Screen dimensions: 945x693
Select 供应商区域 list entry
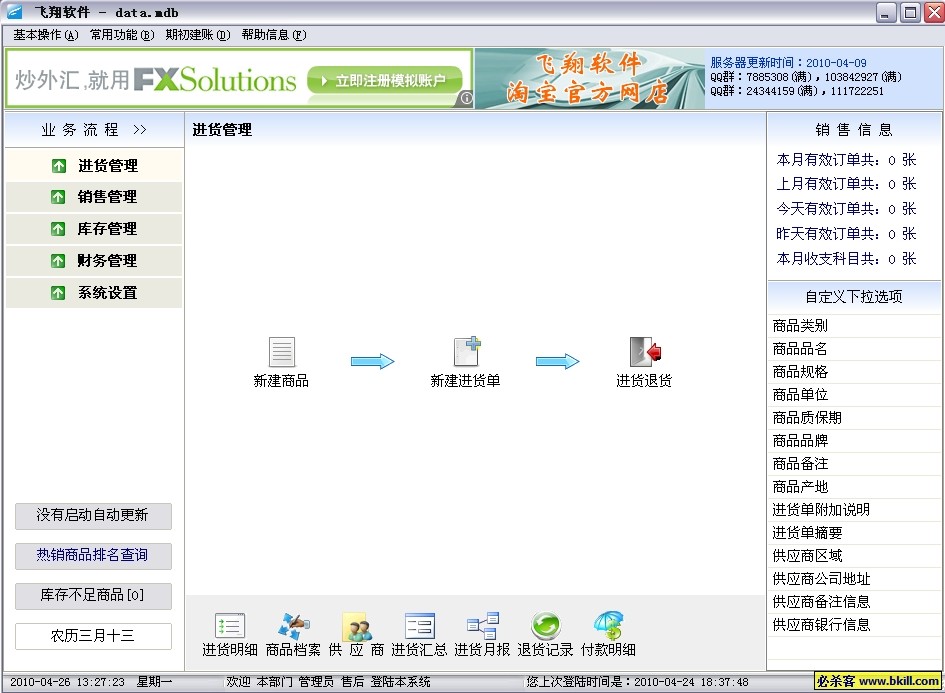point(854,556)
